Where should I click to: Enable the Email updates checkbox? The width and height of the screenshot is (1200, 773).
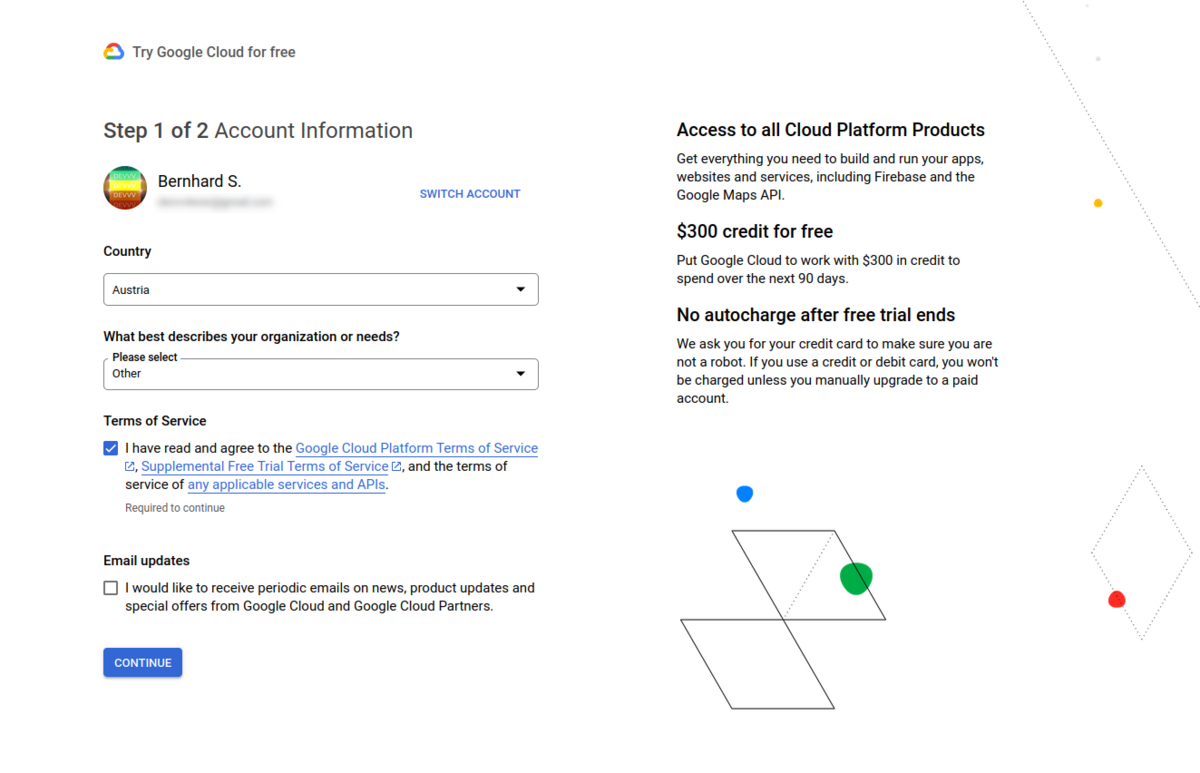point(111,588)
